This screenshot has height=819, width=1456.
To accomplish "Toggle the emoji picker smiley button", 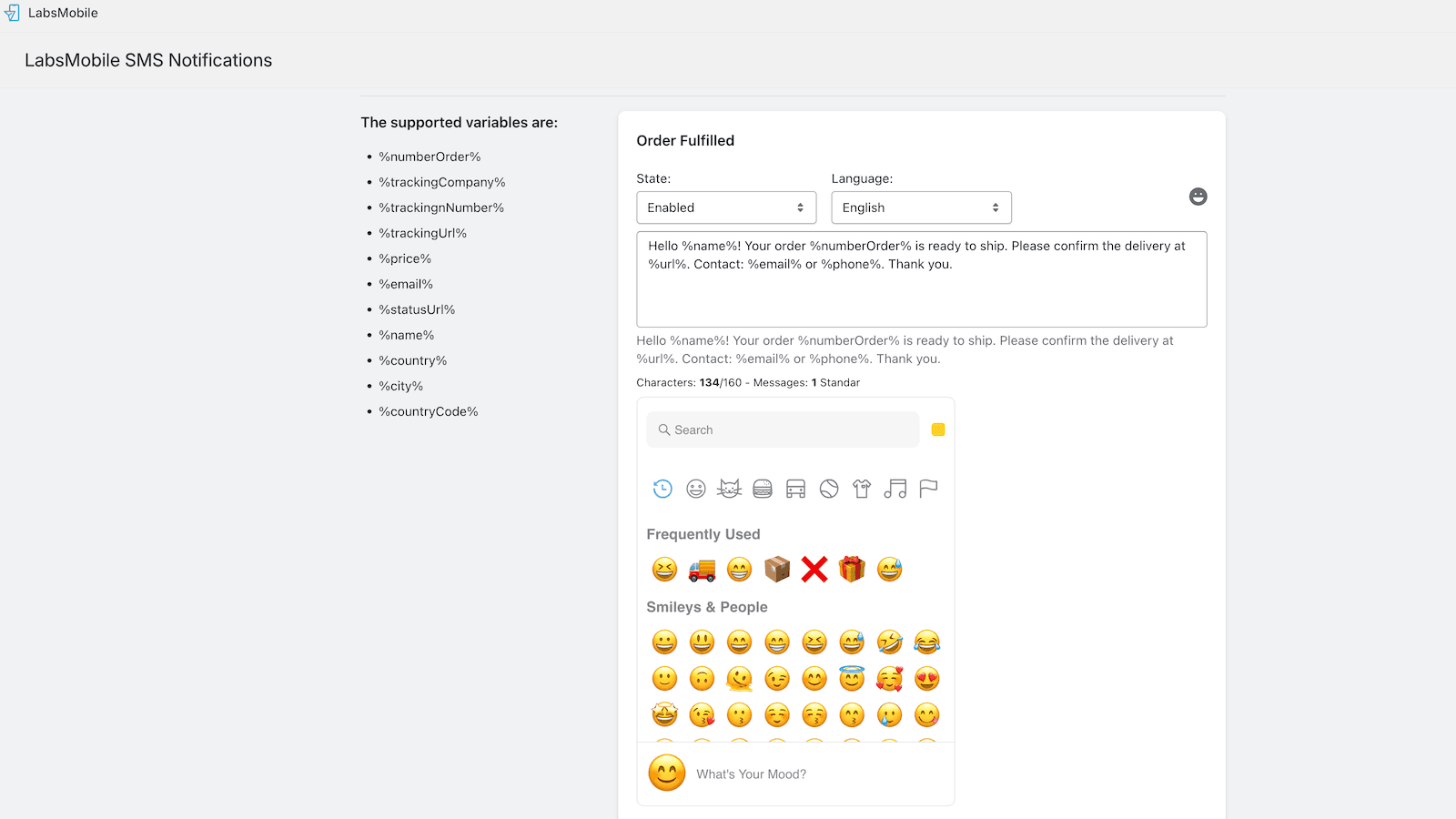I will click(1198, 197).
